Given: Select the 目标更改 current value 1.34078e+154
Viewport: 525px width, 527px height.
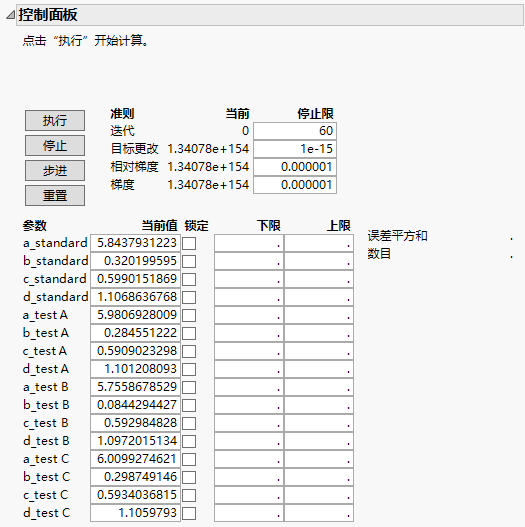Looking at the screenshot, I should click(208, 149).
